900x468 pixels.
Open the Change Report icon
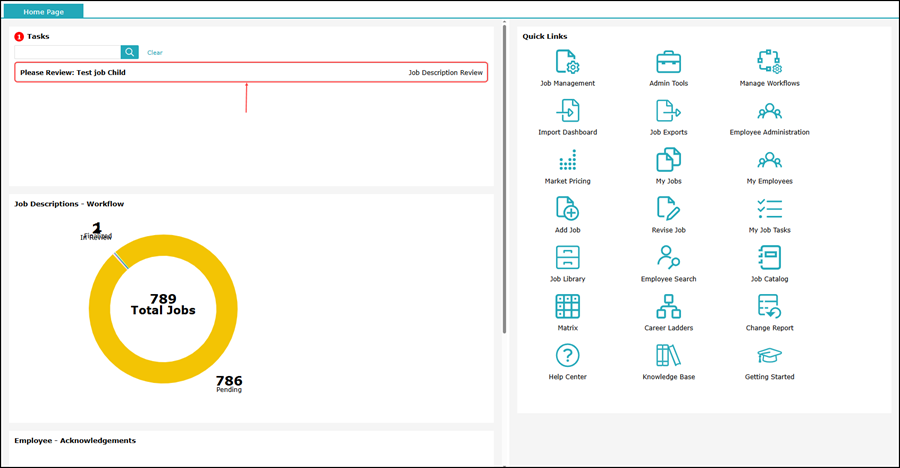(x=769, y=306)
